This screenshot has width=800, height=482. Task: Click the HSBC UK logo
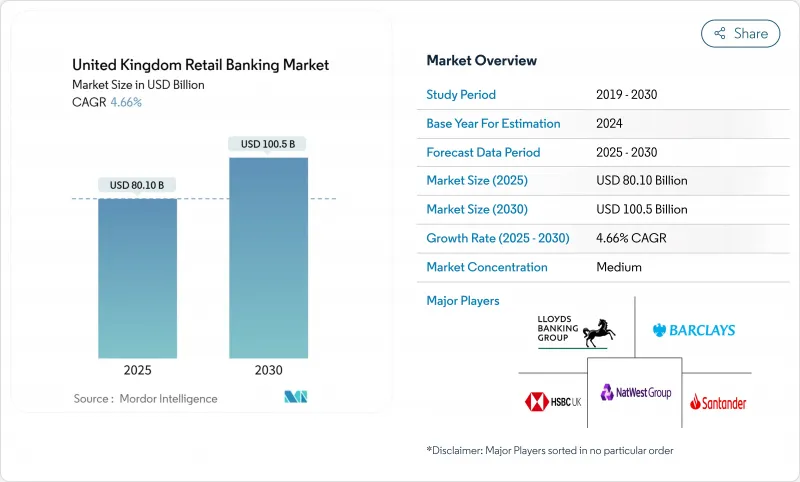coord(551,401)
